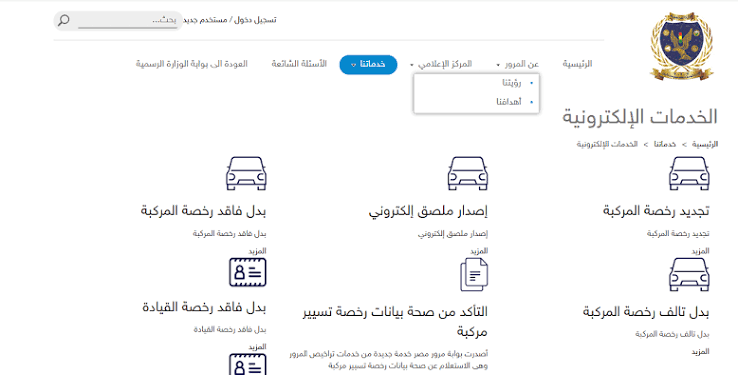This screenshot has height=375, width=738.
Task: Focus the بحث search input field
Action: [127, 21]
